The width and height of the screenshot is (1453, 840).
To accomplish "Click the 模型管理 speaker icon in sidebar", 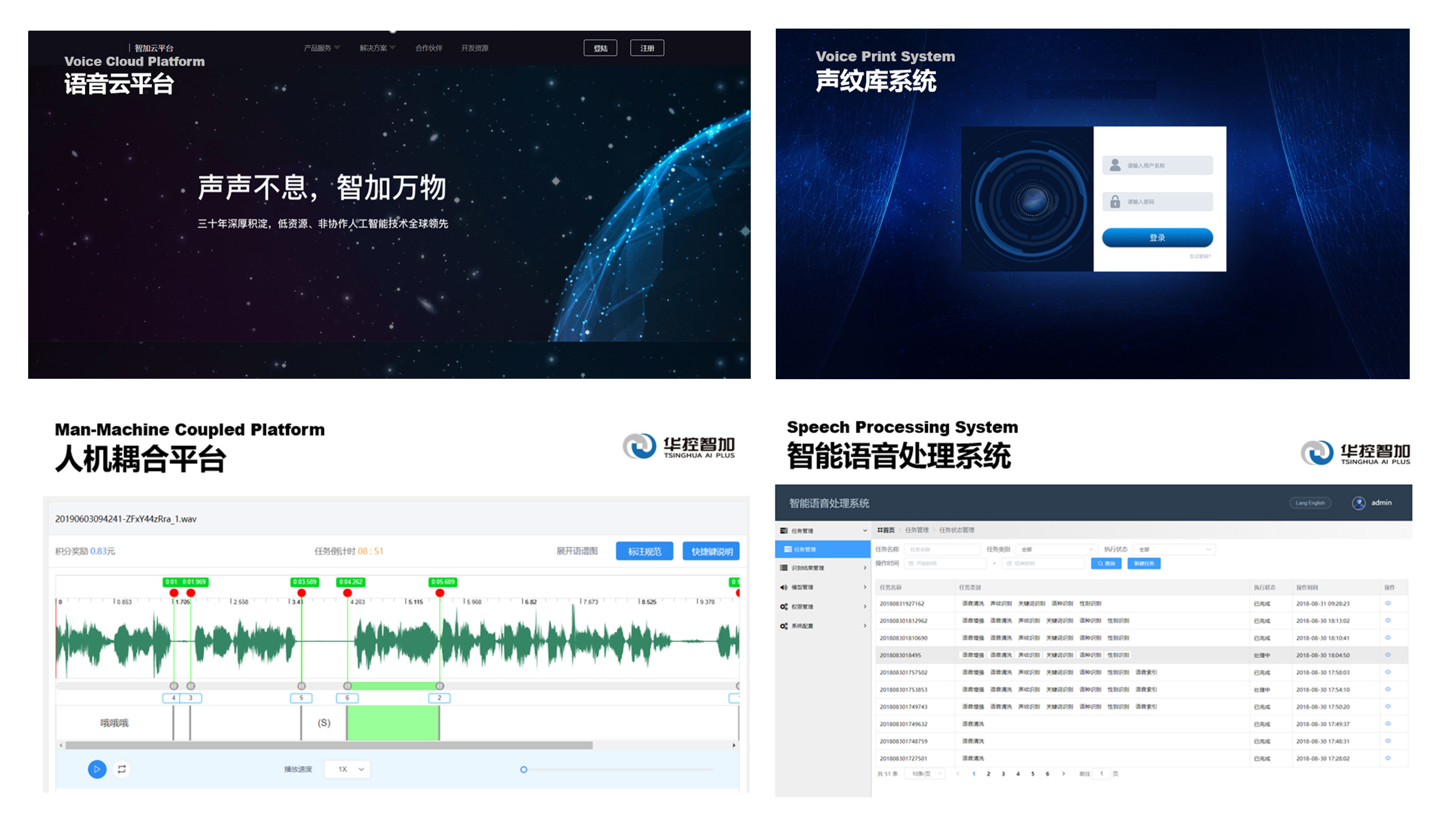I will pyautogui.click(x=784, y=587).
